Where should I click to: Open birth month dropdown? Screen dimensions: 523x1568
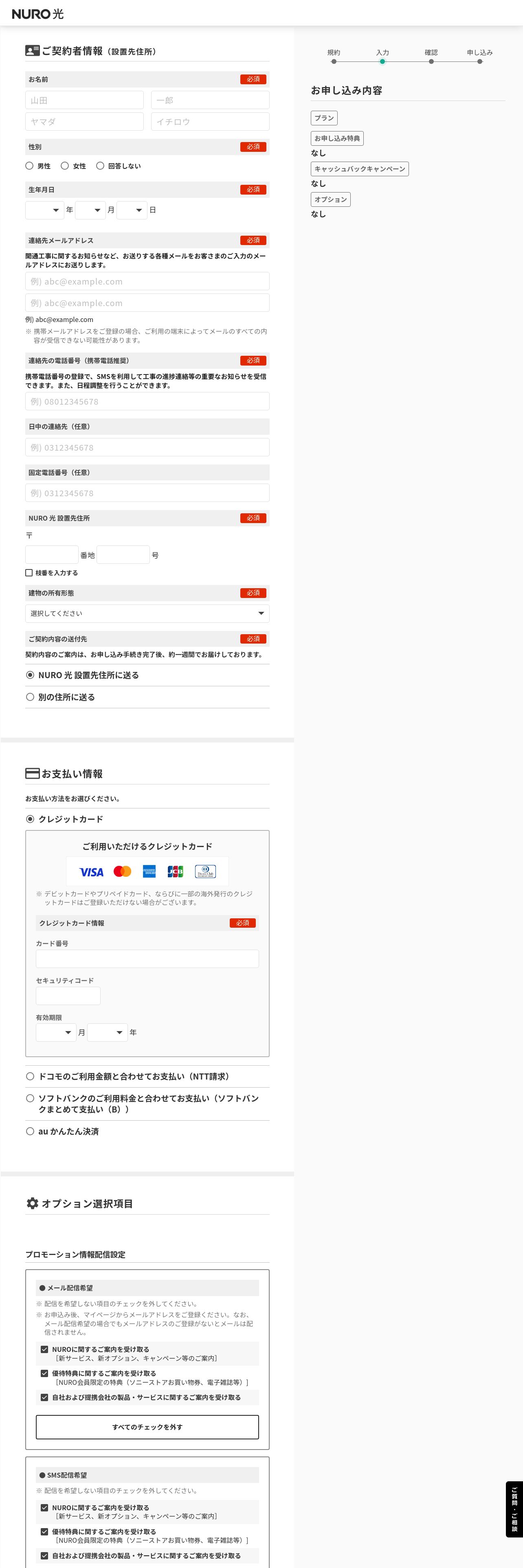[x=90, y=210]
